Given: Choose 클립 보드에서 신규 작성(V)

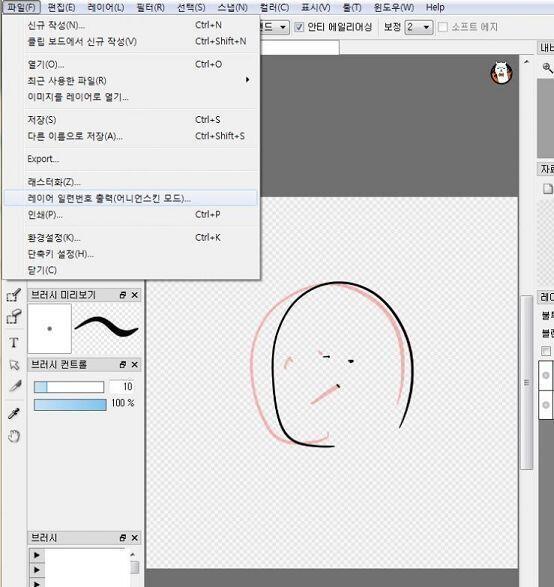Looking at the screenshot, I should point(131,41).
